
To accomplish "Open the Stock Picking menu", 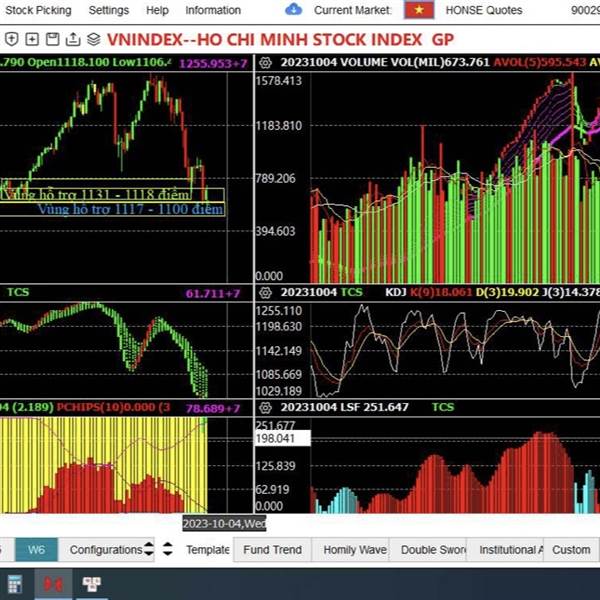I will click(38, 10).
